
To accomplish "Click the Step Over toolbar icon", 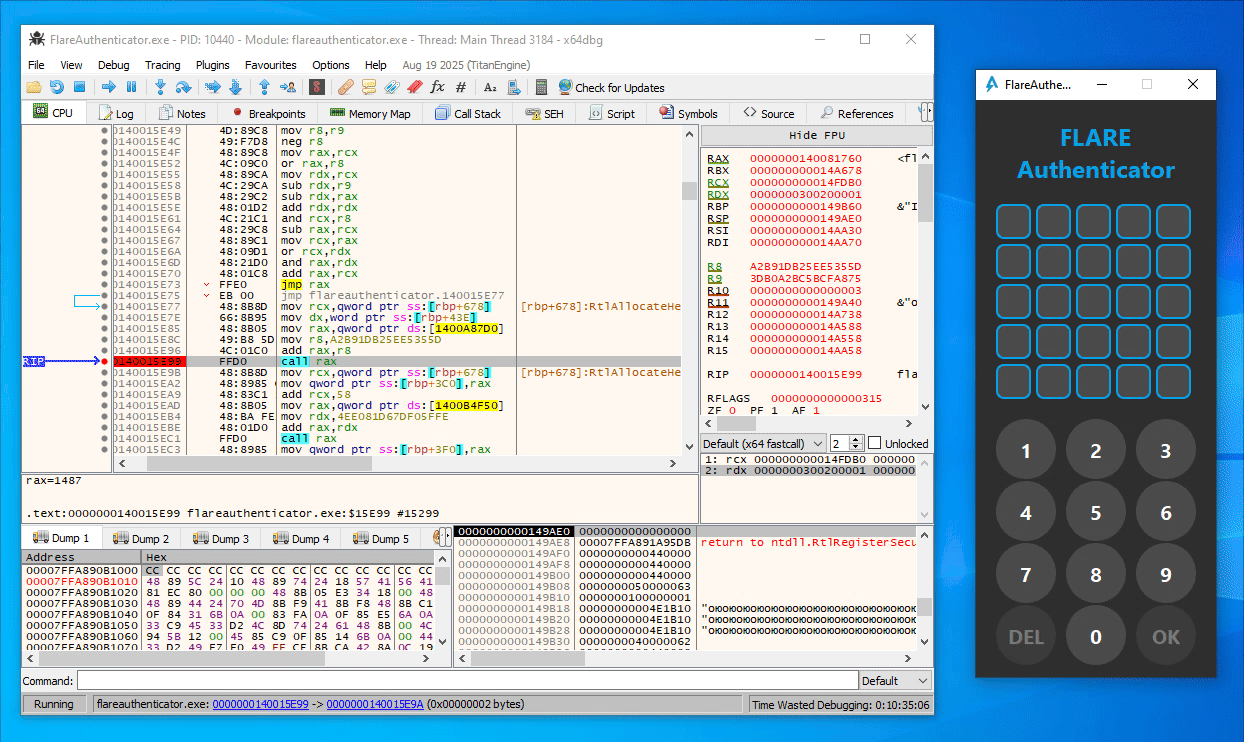I will tap(183, 88).
